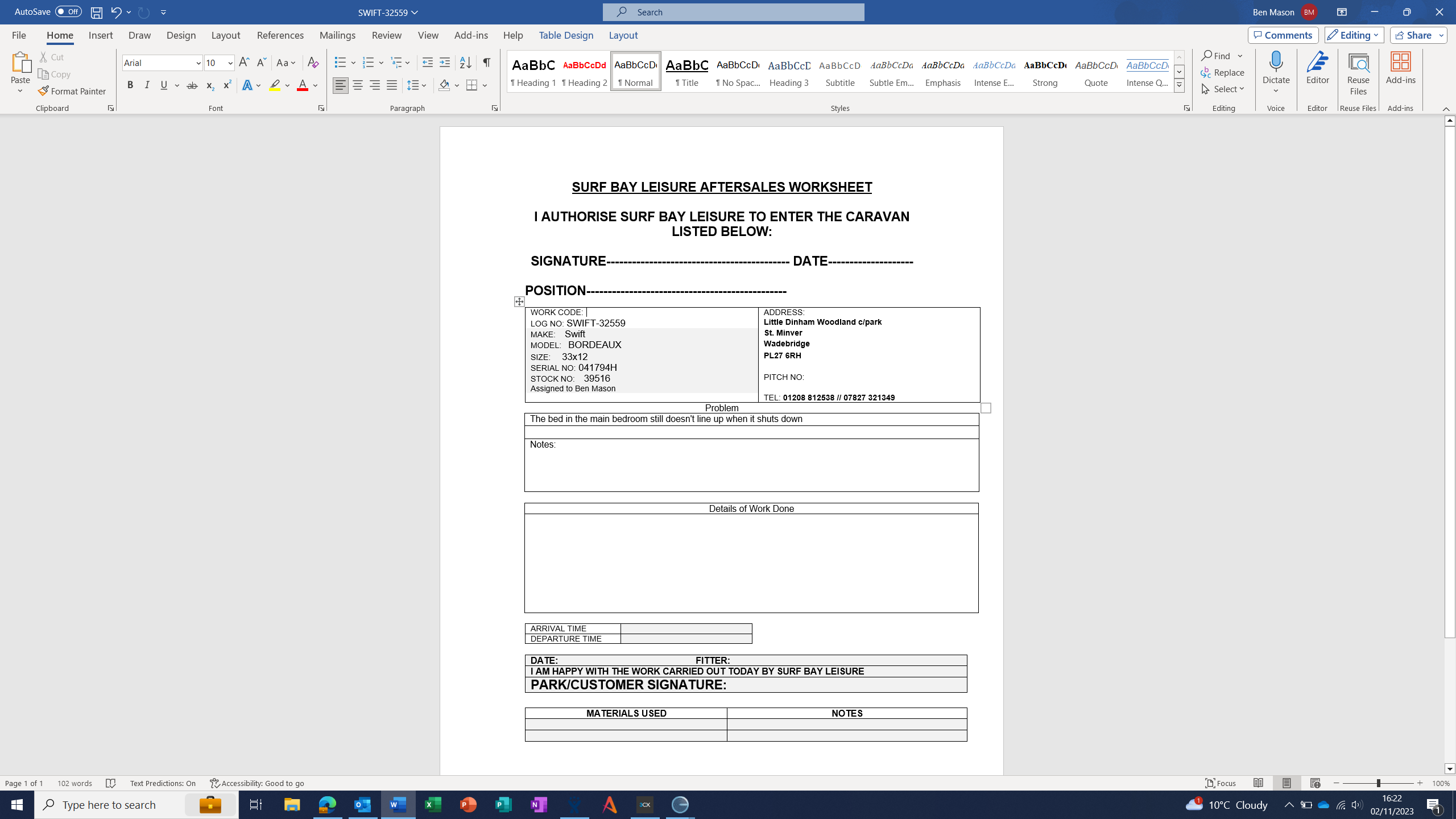Toggle Bold formatting
The image size is (1456, 819).
coord(130,85)
